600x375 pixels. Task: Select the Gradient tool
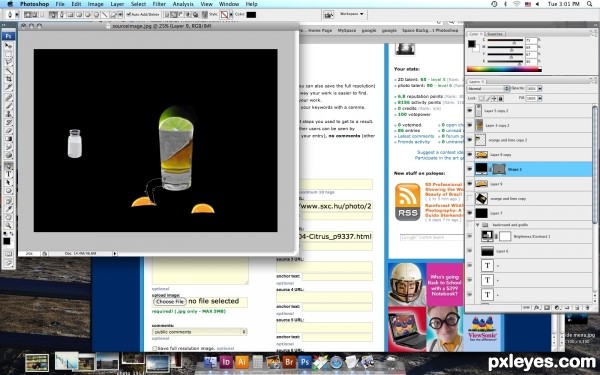click(x=8, y=139)
